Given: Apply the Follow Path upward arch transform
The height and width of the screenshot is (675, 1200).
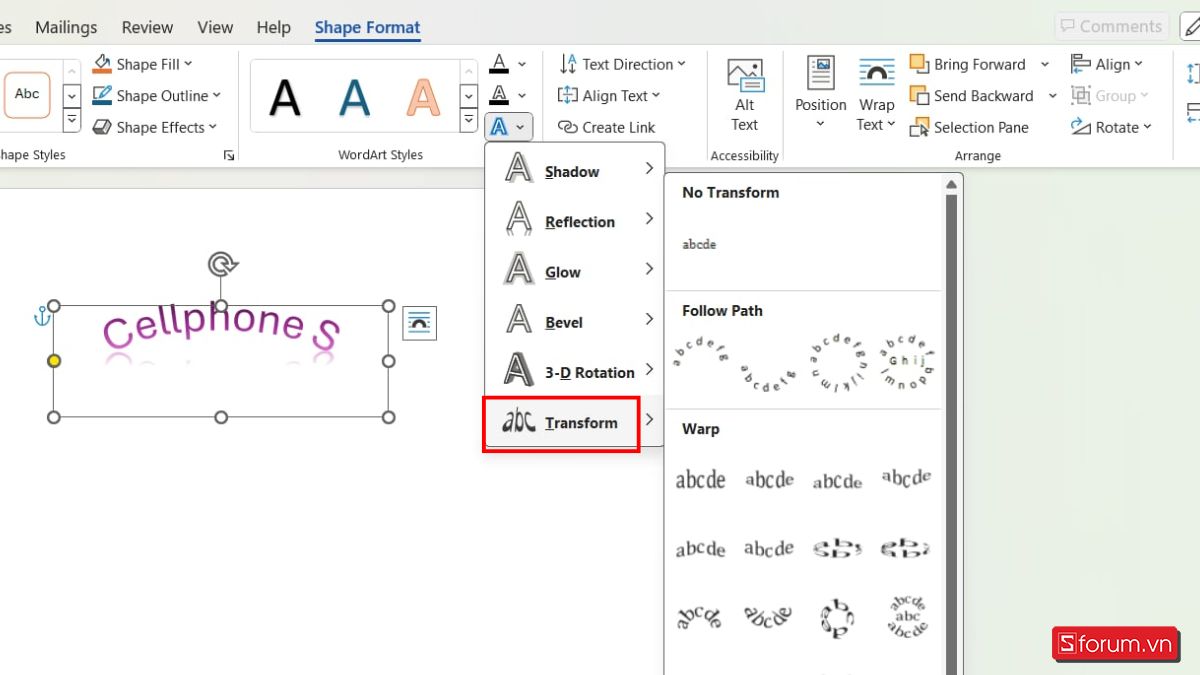Looking at the screenshot, I should click(700, 352).
